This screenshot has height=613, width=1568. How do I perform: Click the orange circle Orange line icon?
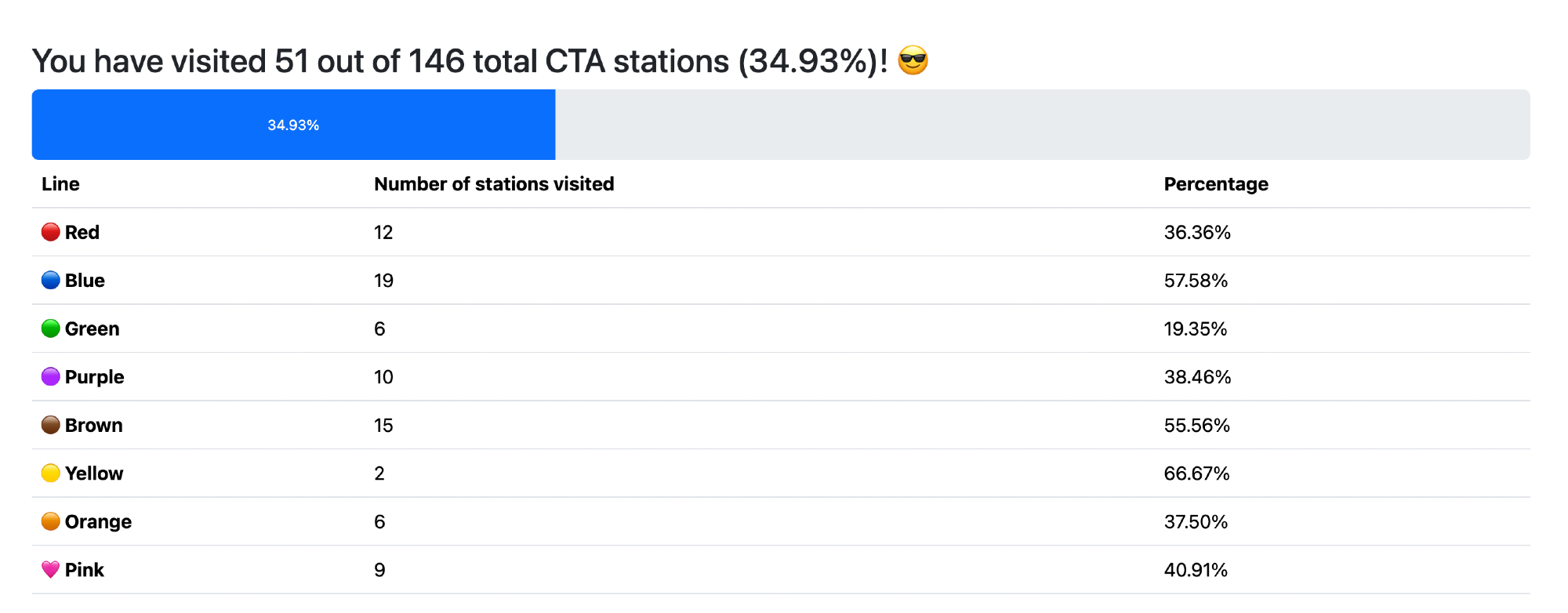(50, 521)
